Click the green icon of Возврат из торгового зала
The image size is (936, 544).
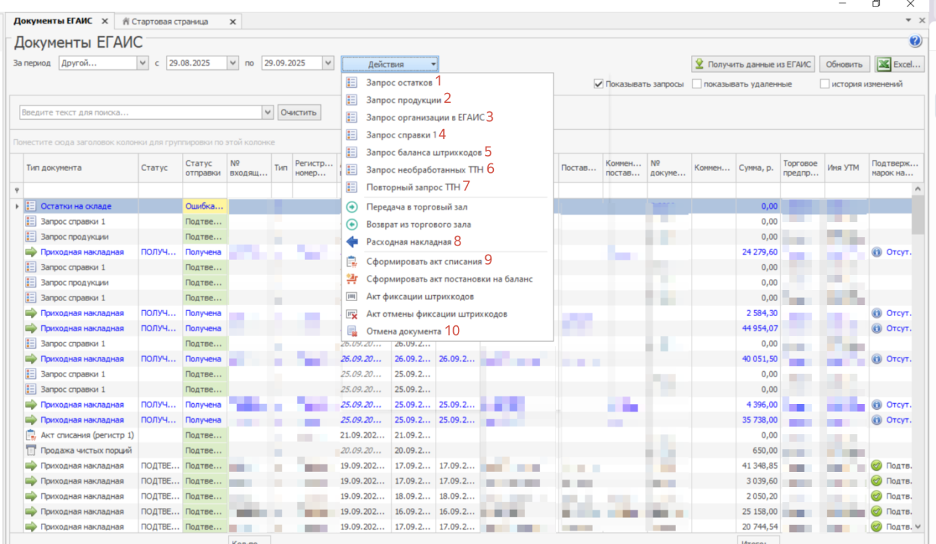[x=352, y=225]
